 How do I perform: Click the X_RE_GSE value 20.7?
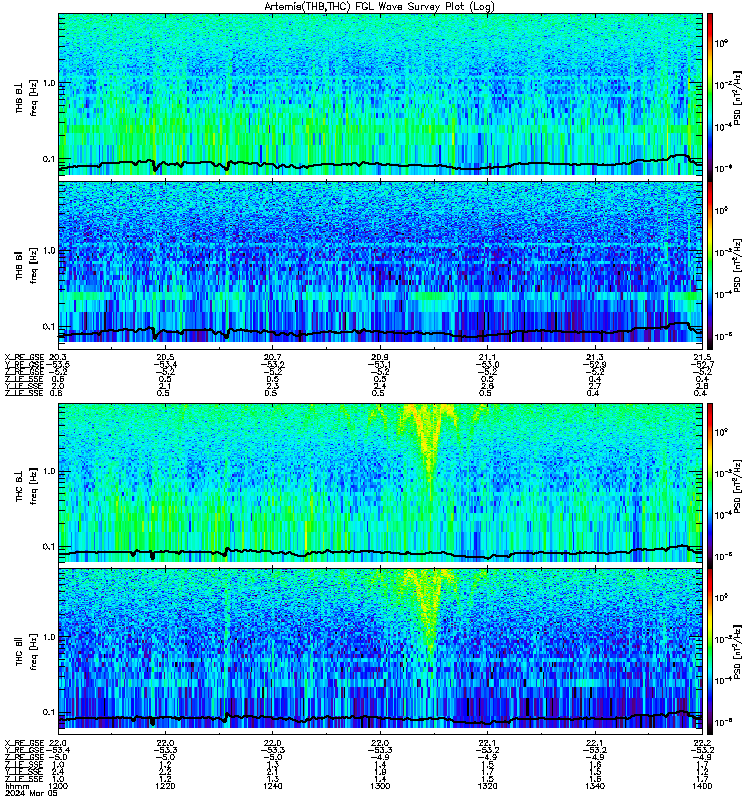click(x=273, y=357)
